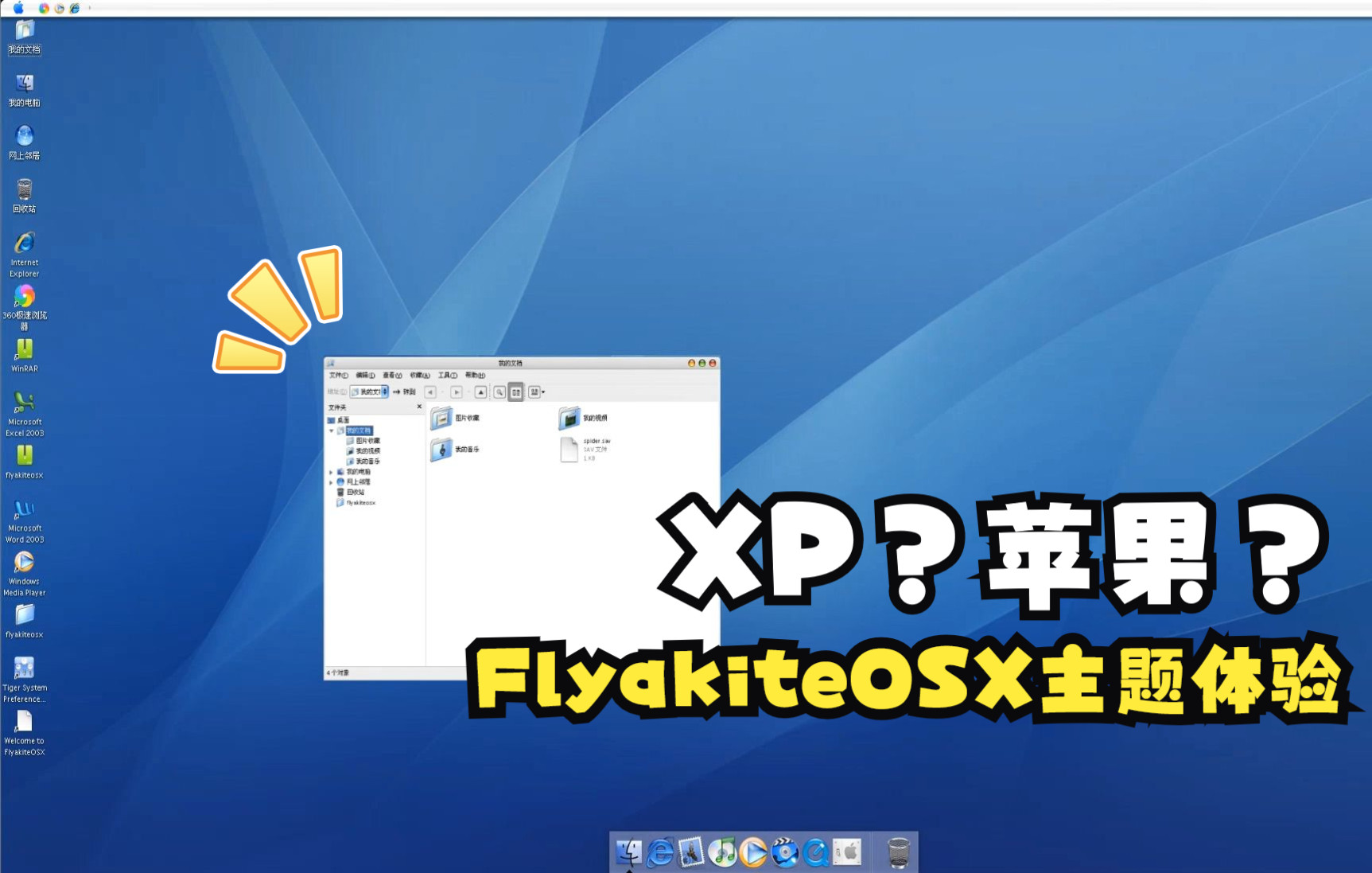The image size is (1372, 873).
Task: Open the 收藏 menu
Action: click(x=420, y=376)
